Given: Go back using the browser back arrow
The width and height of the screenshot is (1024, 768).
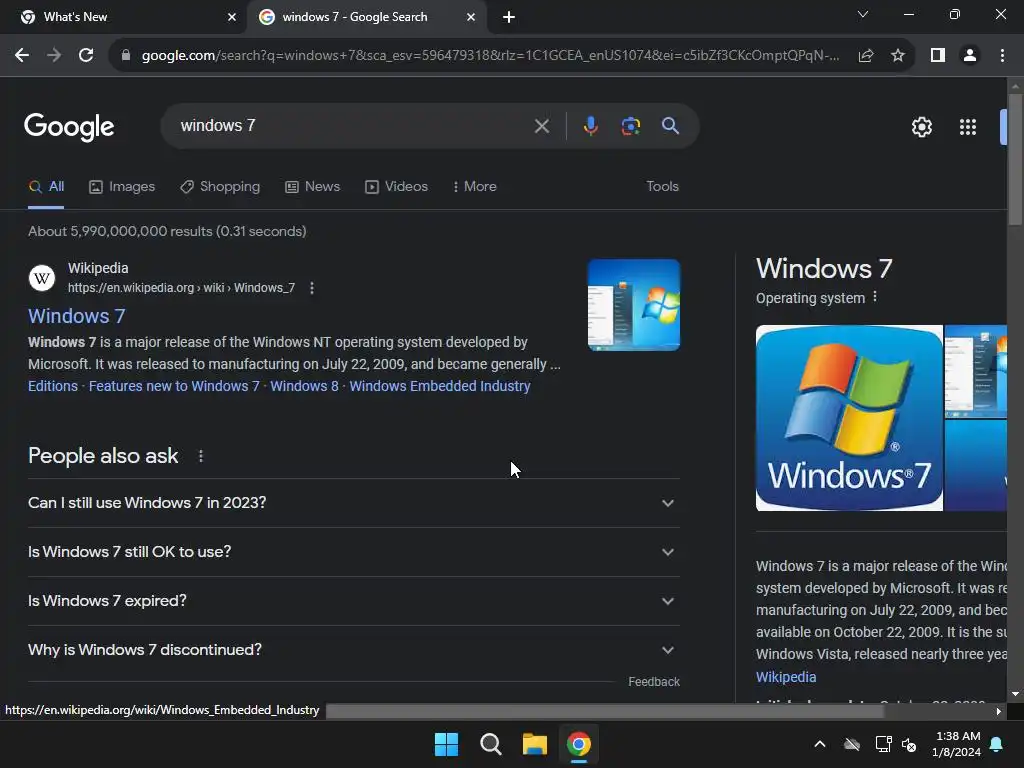Looking at the screenshot, I should (22, 56).
